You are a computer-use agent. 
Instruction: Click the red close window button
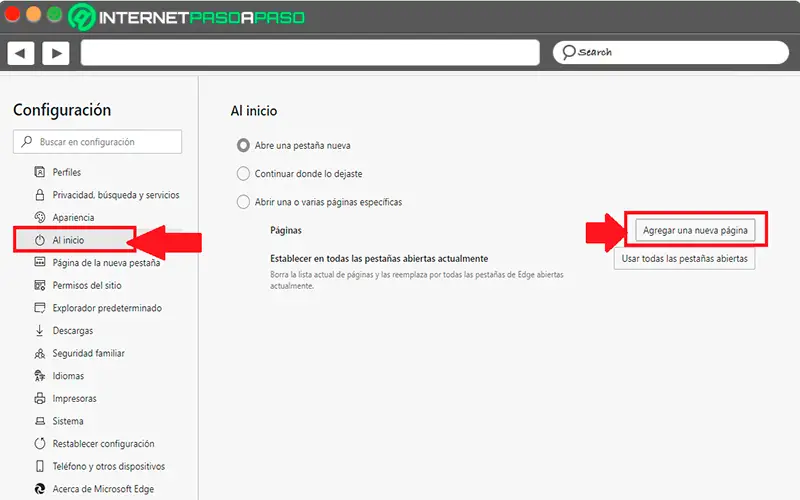(12, 13)
